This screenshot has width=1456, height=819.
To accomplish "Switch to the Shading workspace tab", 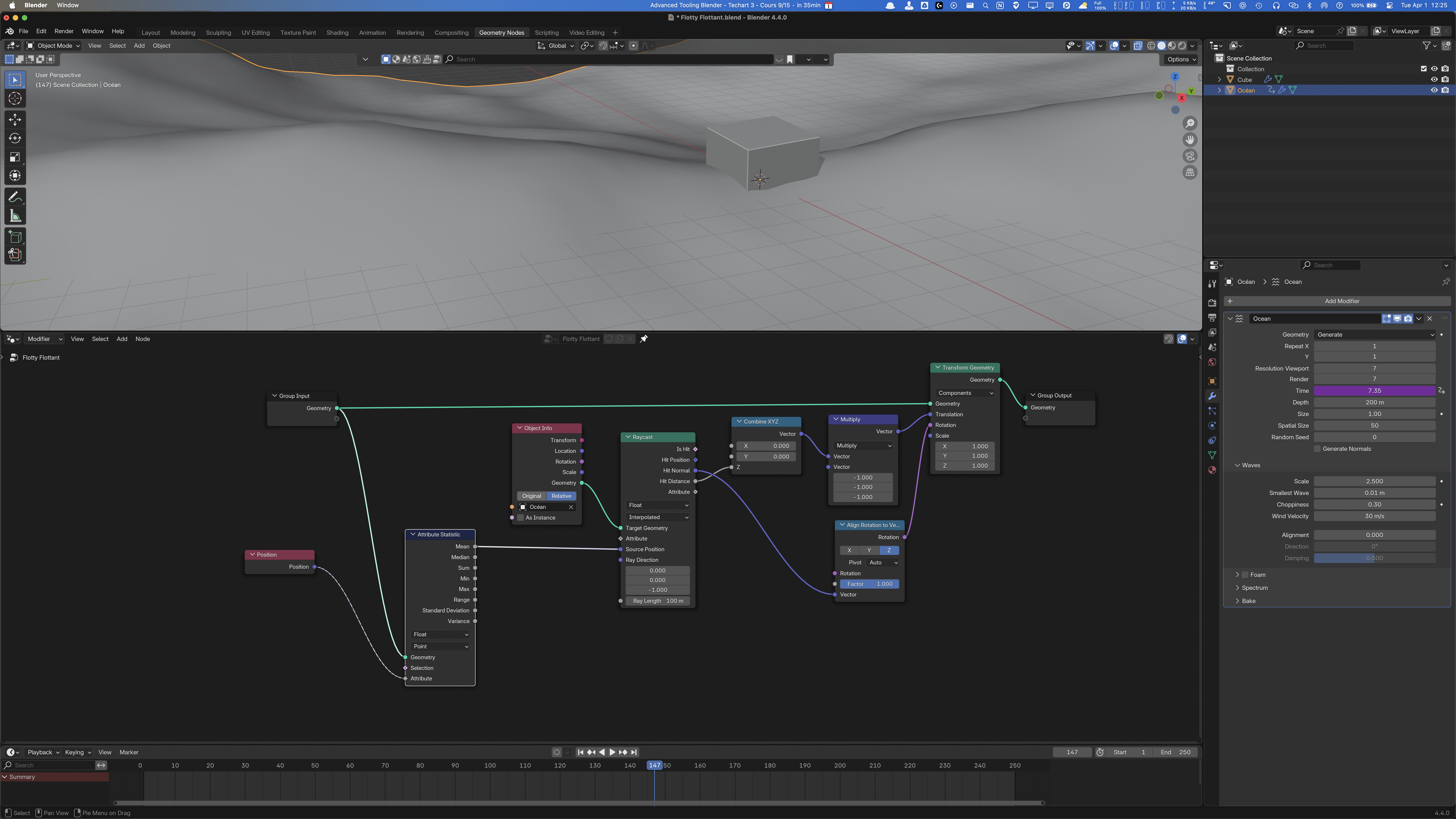I will pos(337,33).
